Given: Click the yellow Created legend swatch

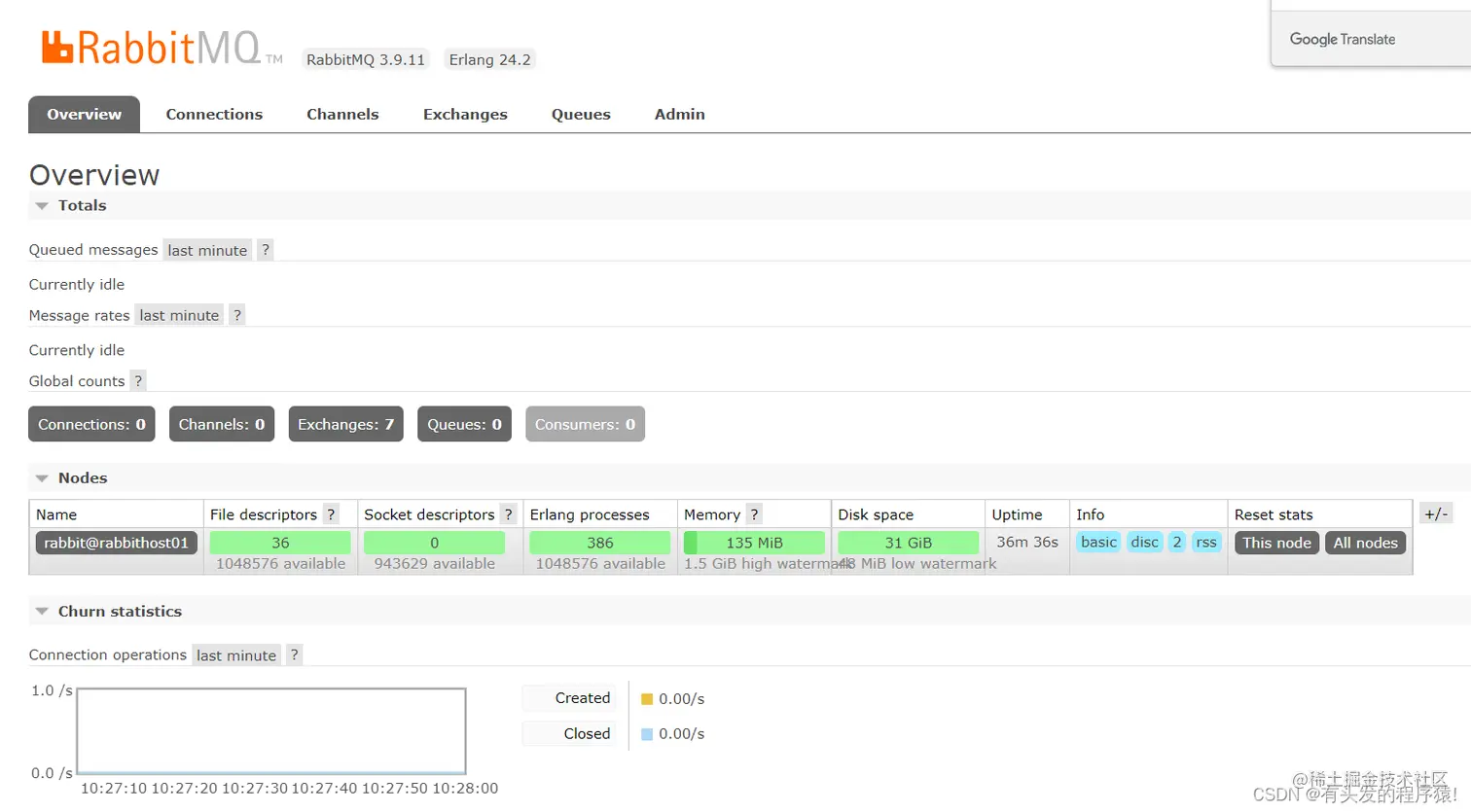Looking at the screenshot, I should coord(647,699).
